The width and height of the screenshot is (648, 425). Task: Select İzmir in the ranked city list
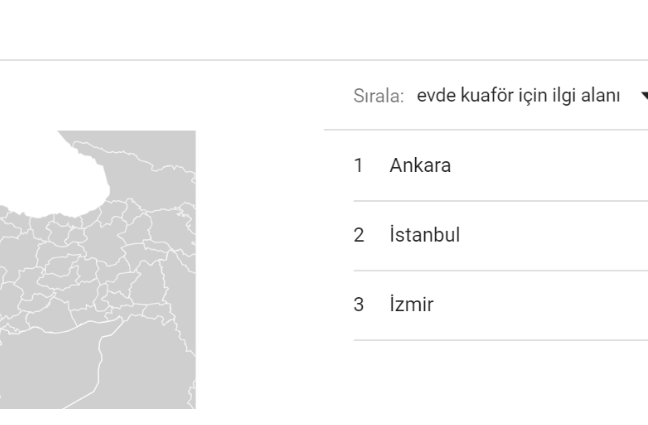(412, 304)
